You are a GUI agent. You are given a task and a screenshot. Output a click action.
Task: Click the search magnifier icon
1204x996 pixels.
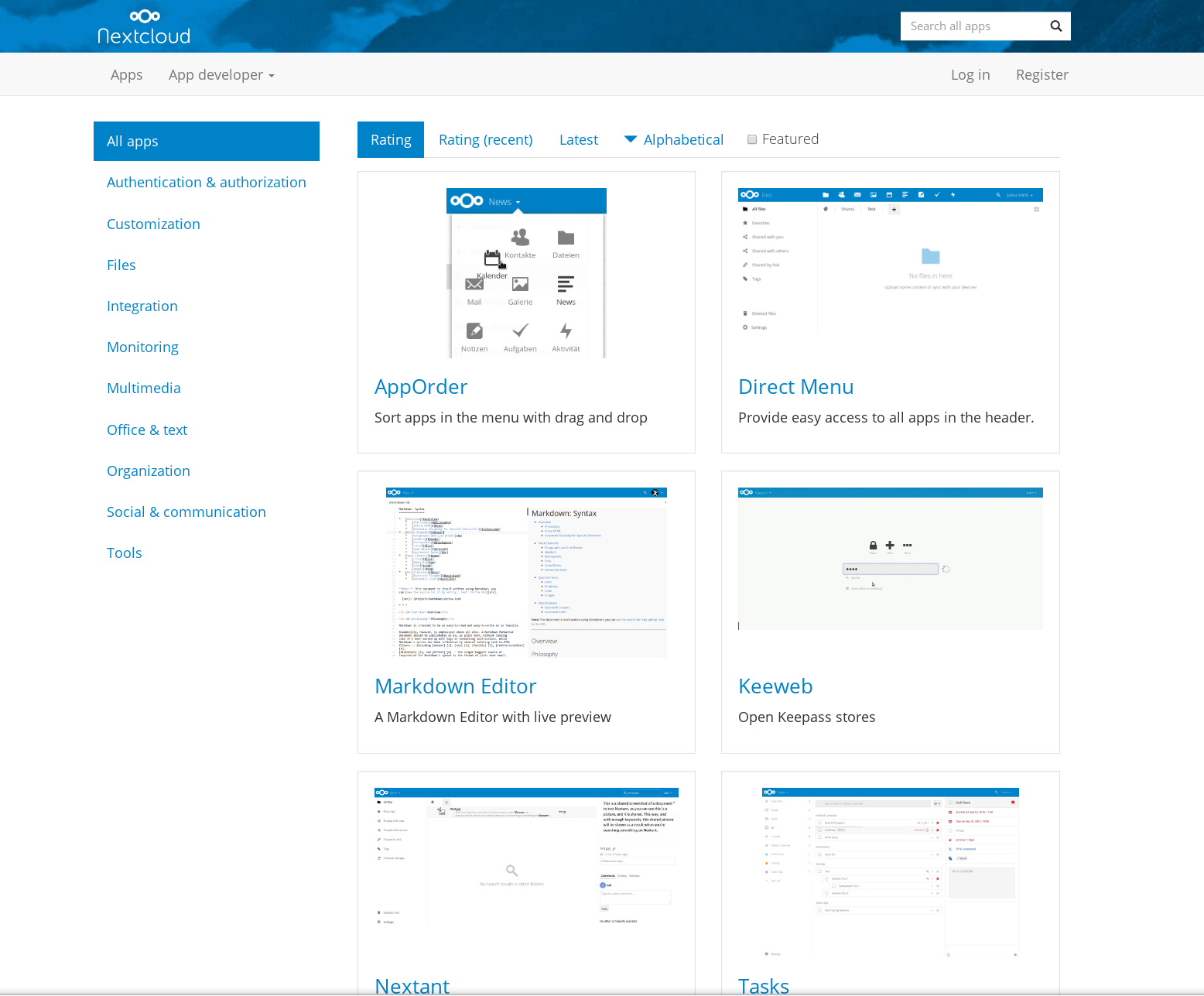pyautogui.click(x=1055, y=26)
